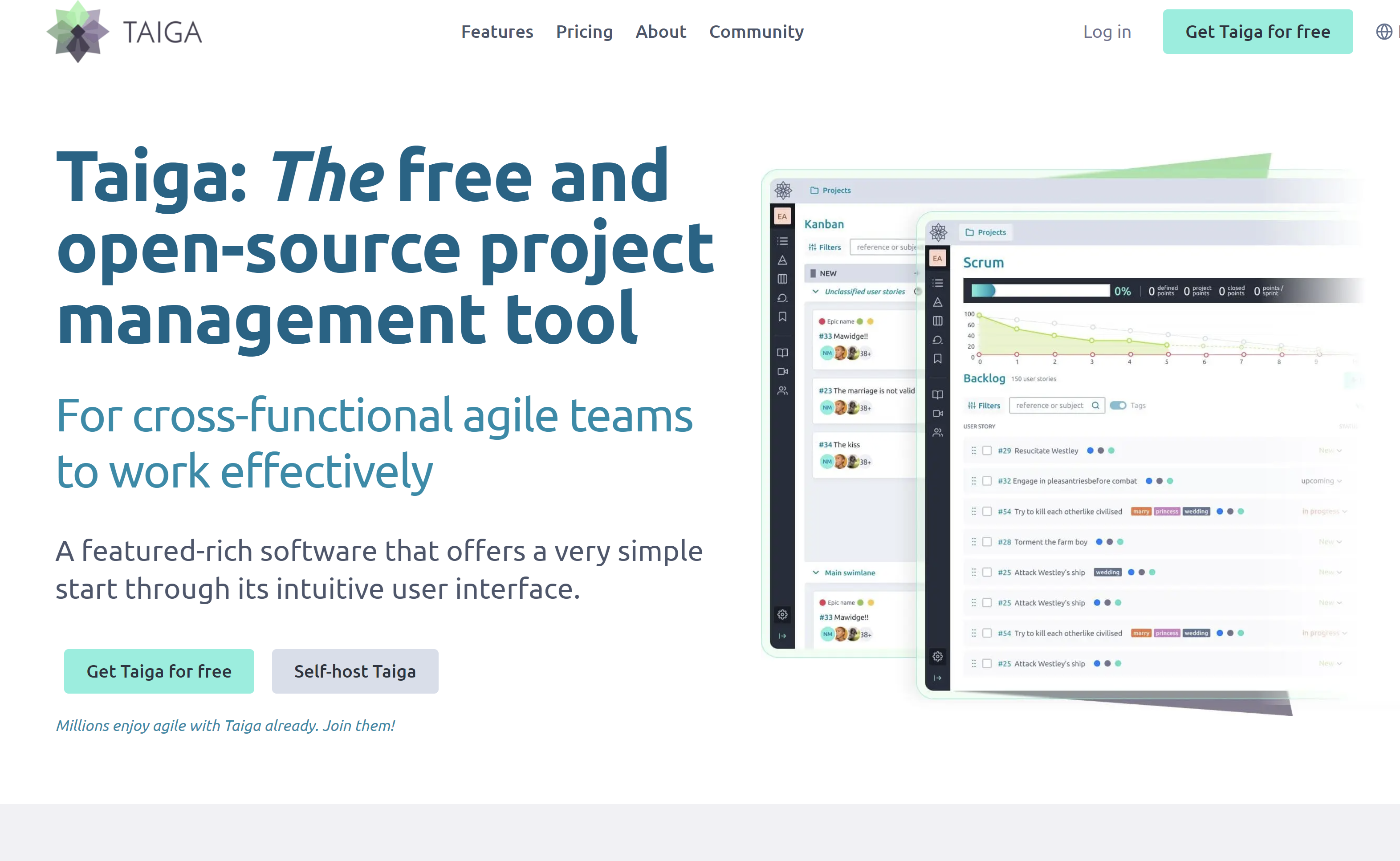Click the EA project avatar in Scrum sidebar

click(937, 259)
